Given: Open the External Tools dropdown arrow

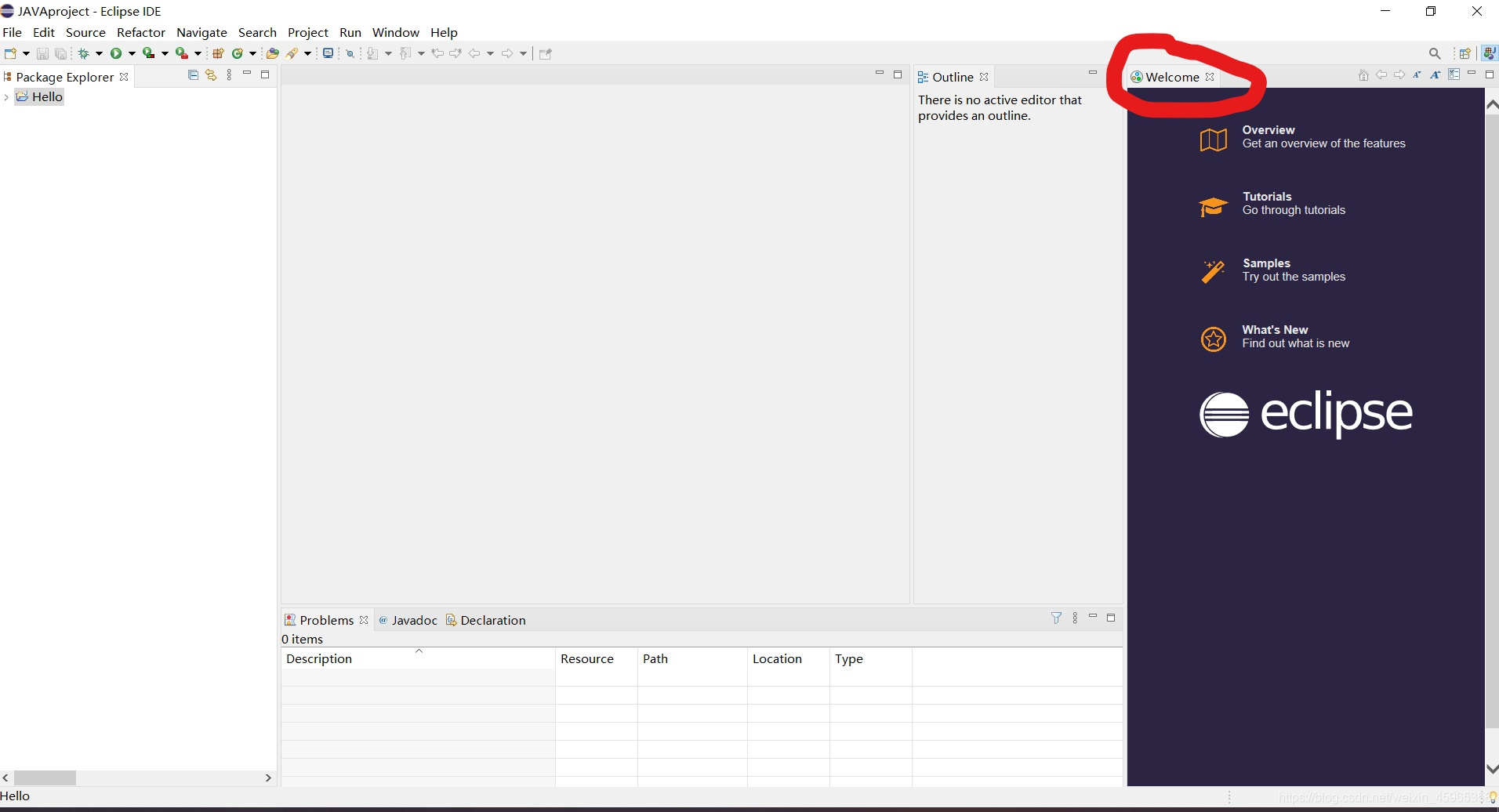Looking at the screenshot, I should pyautogui.click(x=198, y=54).
